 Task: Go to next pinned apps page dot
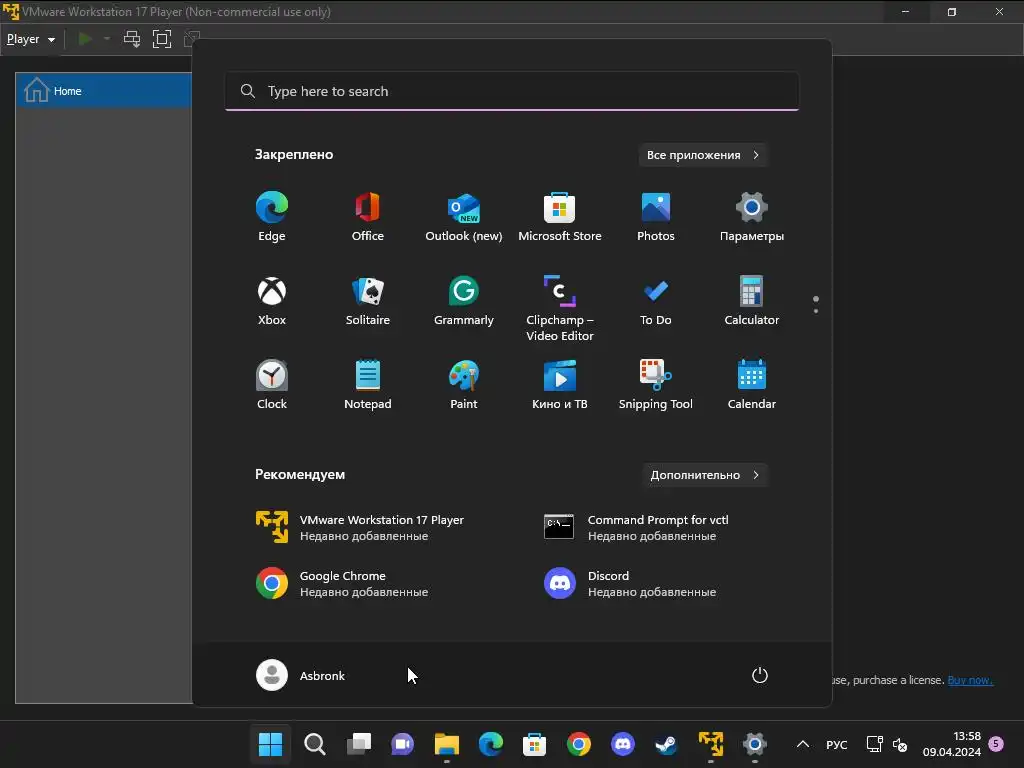[x=816, y=311]
